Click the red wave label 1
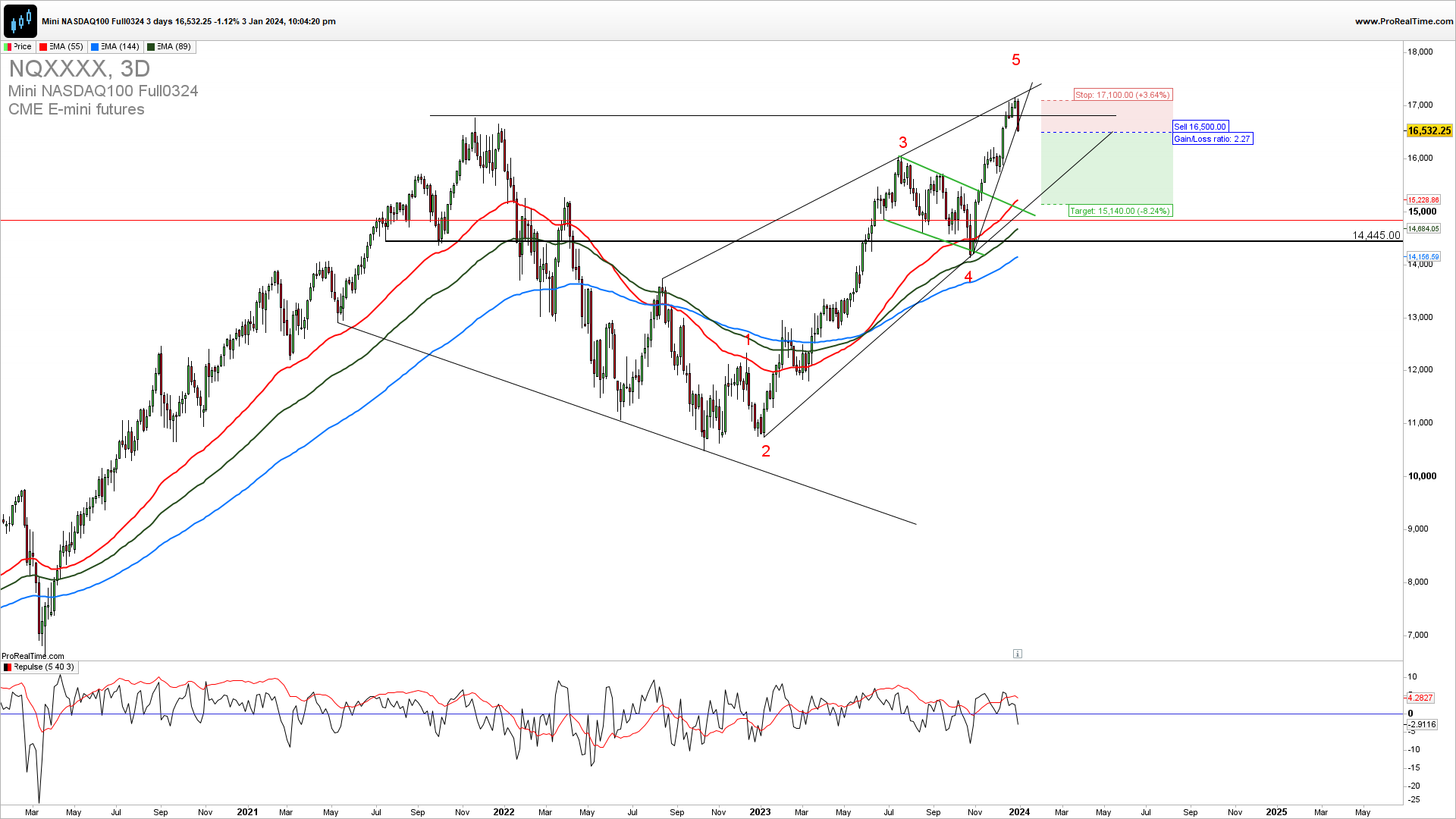The width and height of the screenshot is (1456, 819). tap(748, 339)
